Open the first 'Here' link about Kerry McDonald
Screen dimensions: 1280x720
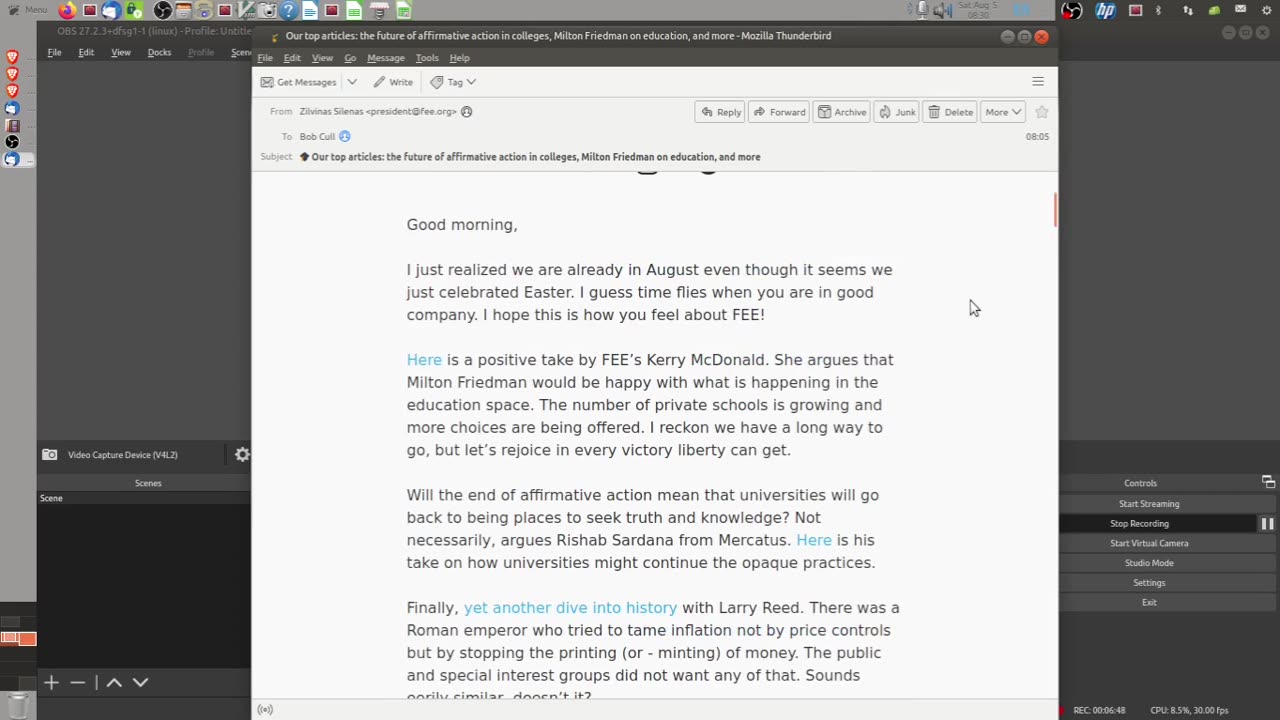(424, 360)
